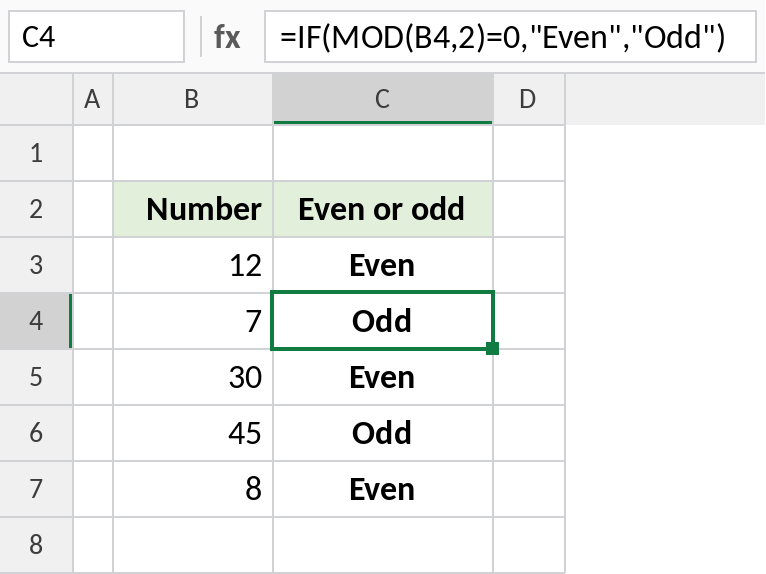Screen dimensions: 766x574
Task: Click the "Odd" cell next to 45
Action: 383,433
